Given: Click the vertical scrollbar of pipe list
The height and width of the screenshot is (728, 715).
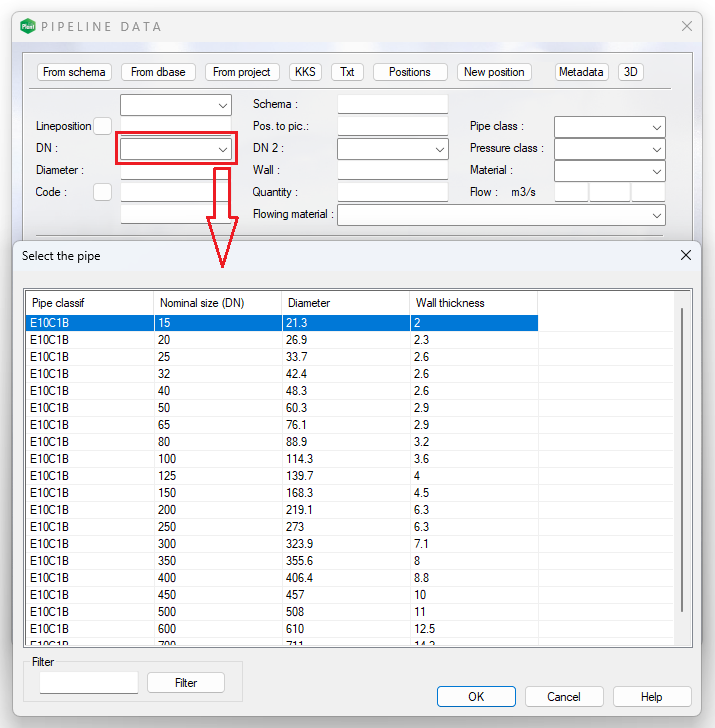Looking at the screenshot, I should pyautogui.click(x=682, y=460).
